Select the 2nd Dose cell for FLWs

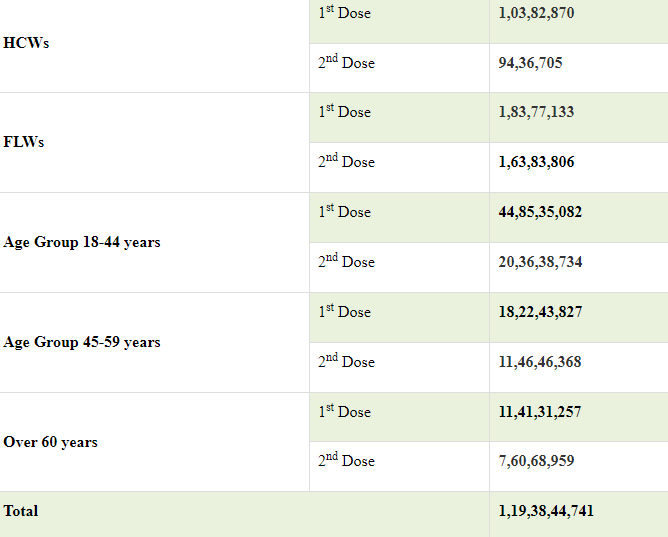click(347, 162)
